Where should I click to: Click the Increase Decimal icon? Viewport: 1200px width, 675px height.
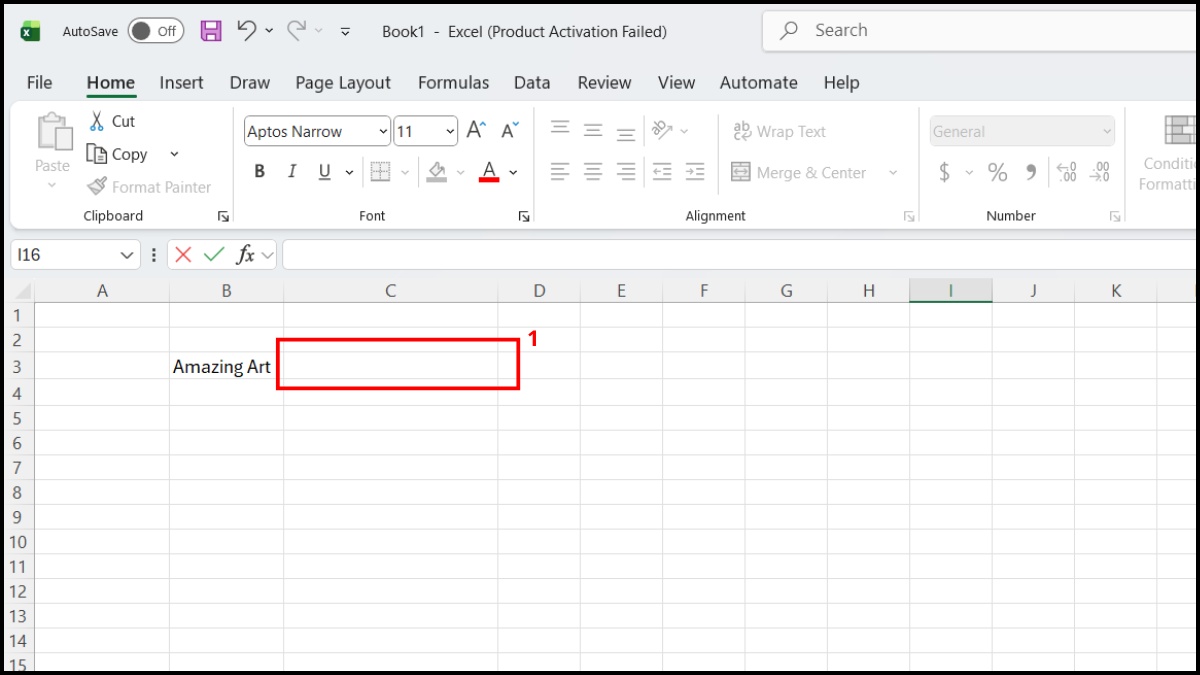(1066, 172)
